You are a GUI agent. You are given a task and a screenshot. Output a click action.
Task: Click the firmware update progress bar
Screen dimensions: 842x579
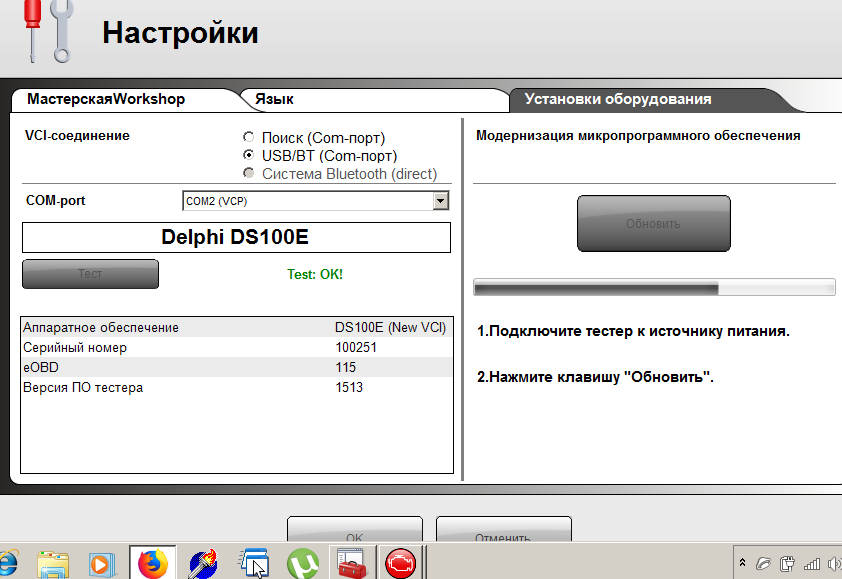pos(654,287)
